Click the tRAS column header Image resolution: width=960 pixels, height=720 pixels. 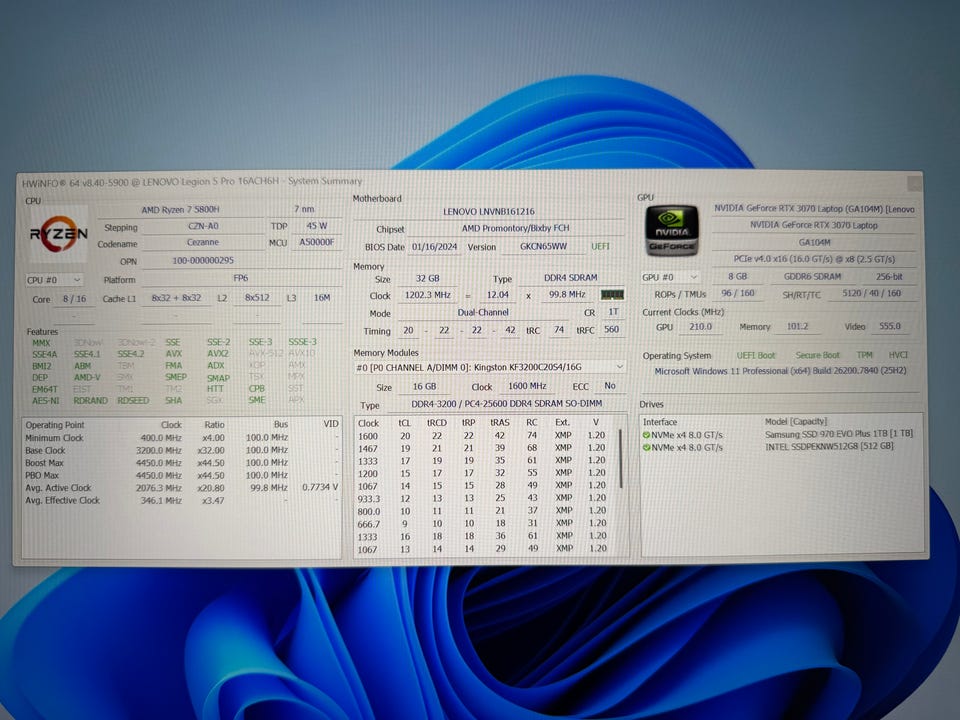coord(500,422)
